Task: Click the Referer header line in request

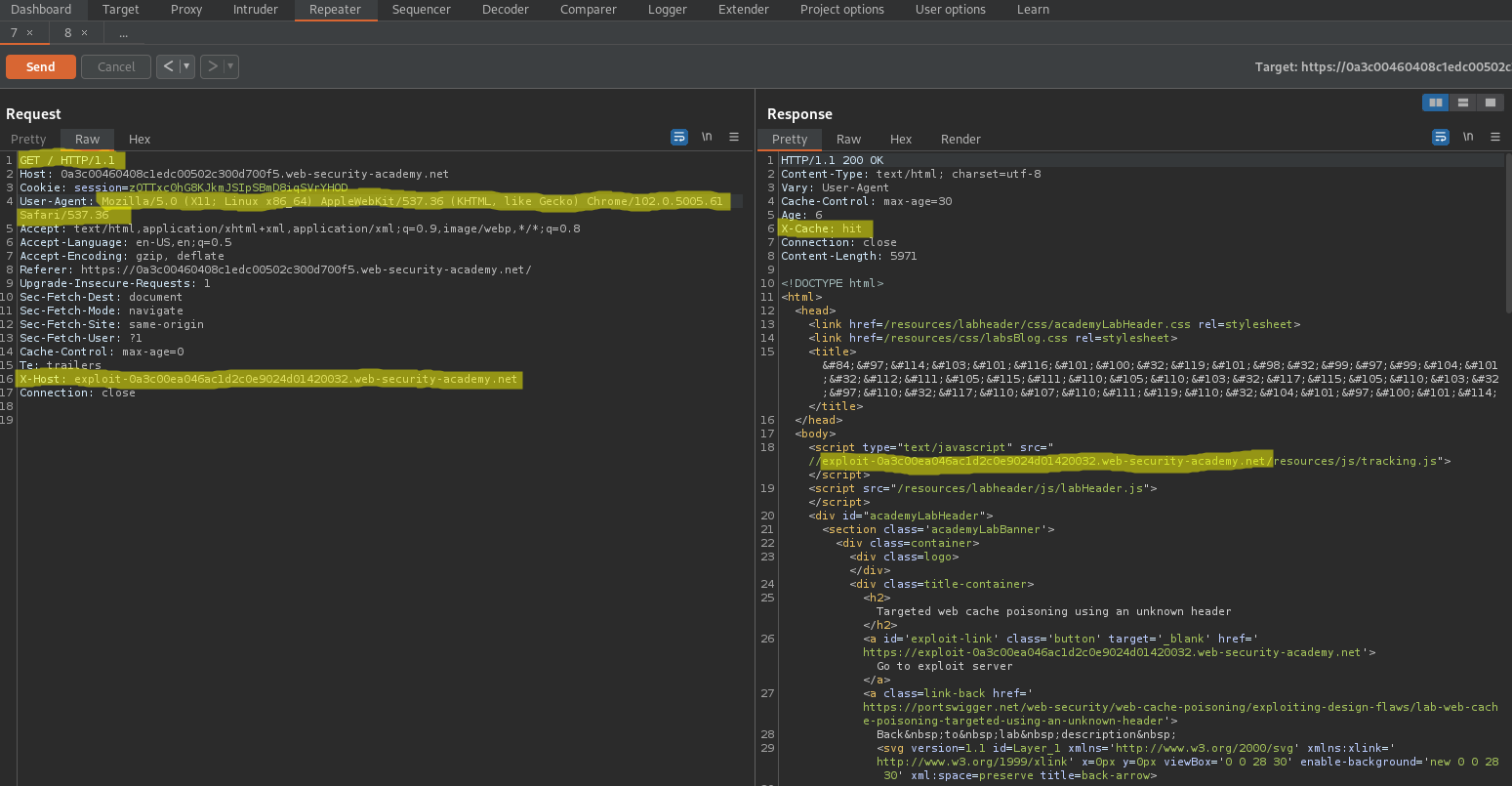Action: (x=275, y=269)
